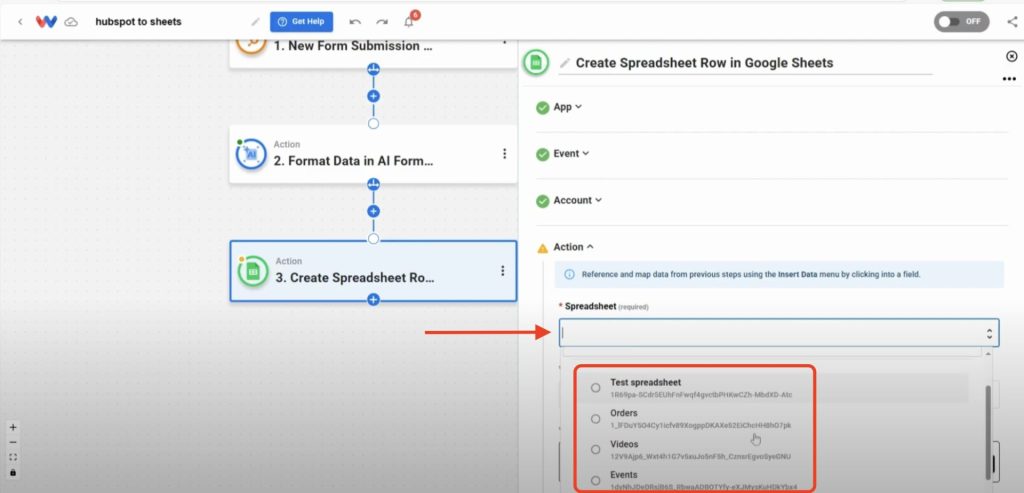This screenshot has height=493, width=1024.
Task: Redo the last change
Action: coord(382,22)
